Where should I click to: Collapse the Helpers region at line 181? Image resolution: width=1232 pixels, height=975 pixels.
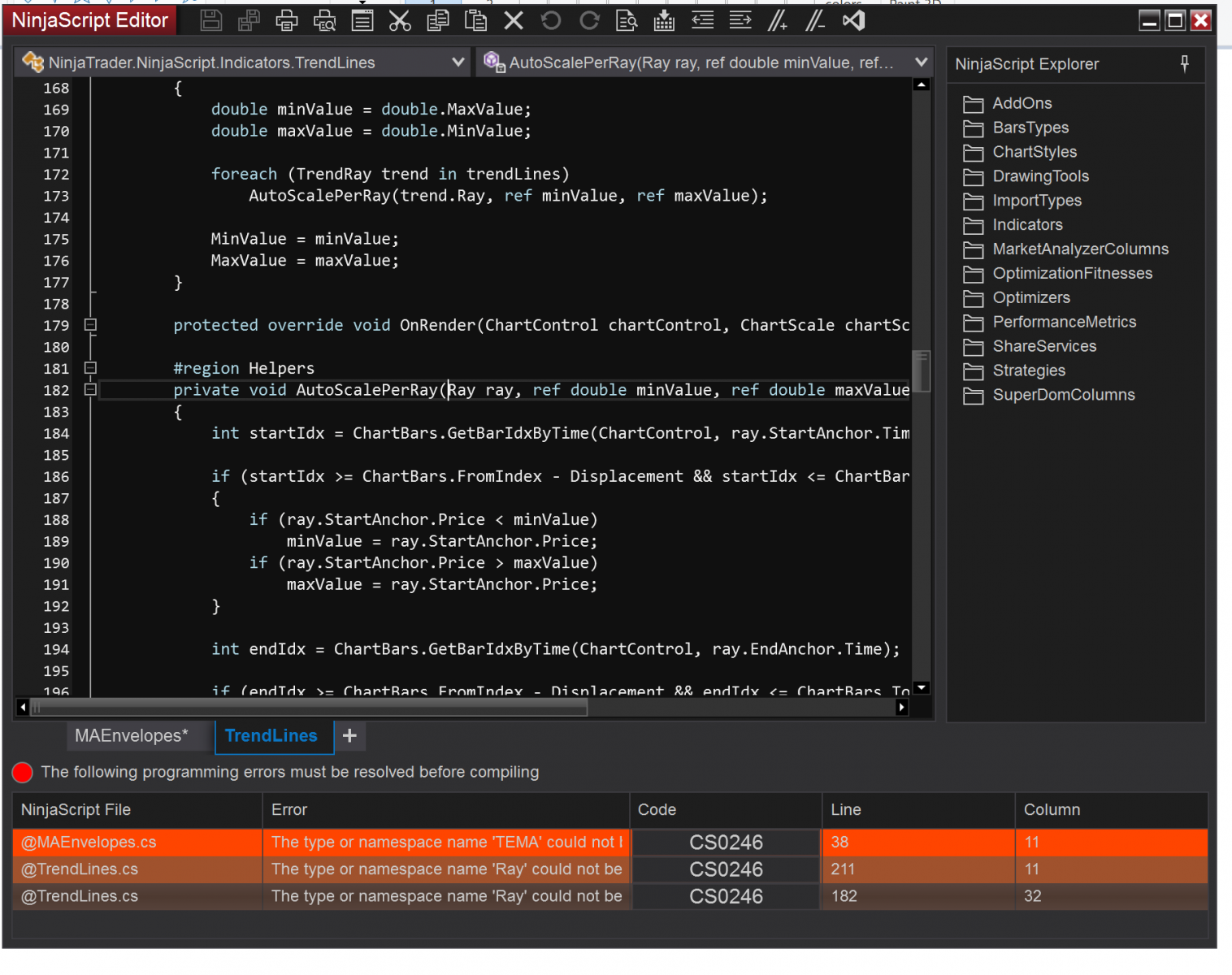click(91, 368)
